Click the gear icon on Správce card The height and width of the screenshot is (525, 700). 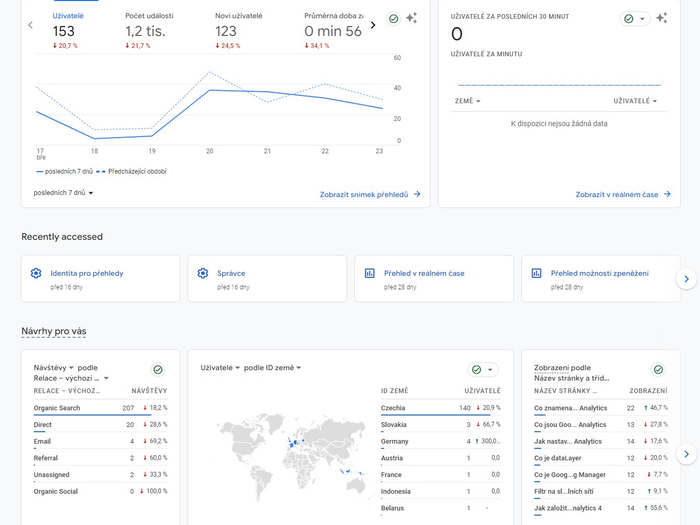pyautogui.click(x=203, y=273)
